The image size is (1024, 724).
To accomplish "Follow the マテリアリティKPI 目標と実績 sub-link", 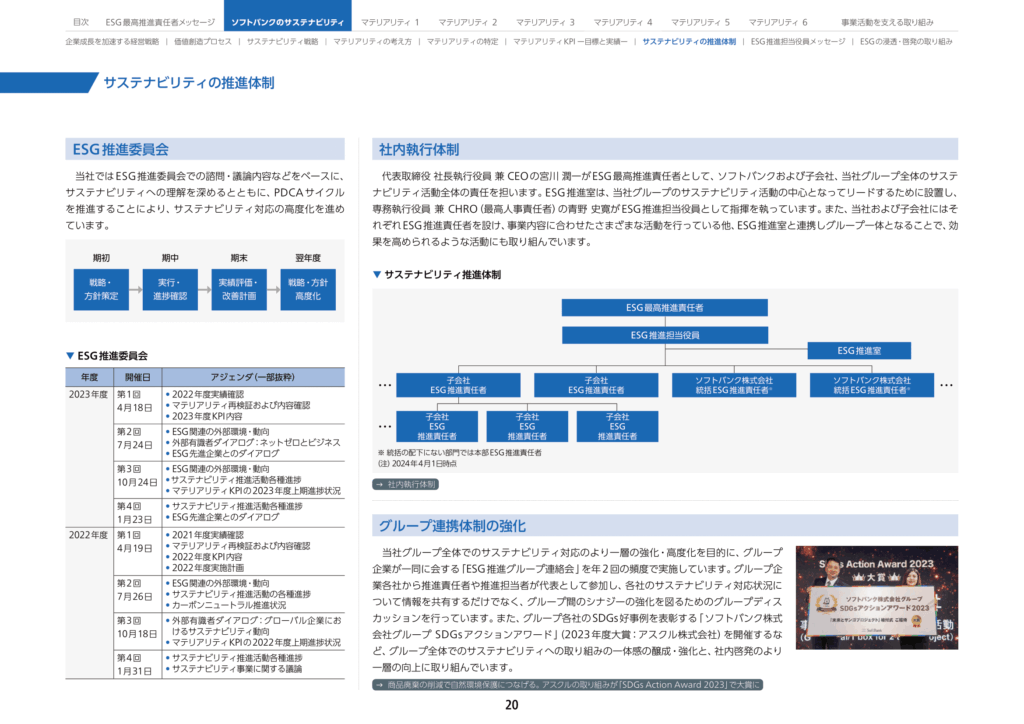I will tap(570, 42).
